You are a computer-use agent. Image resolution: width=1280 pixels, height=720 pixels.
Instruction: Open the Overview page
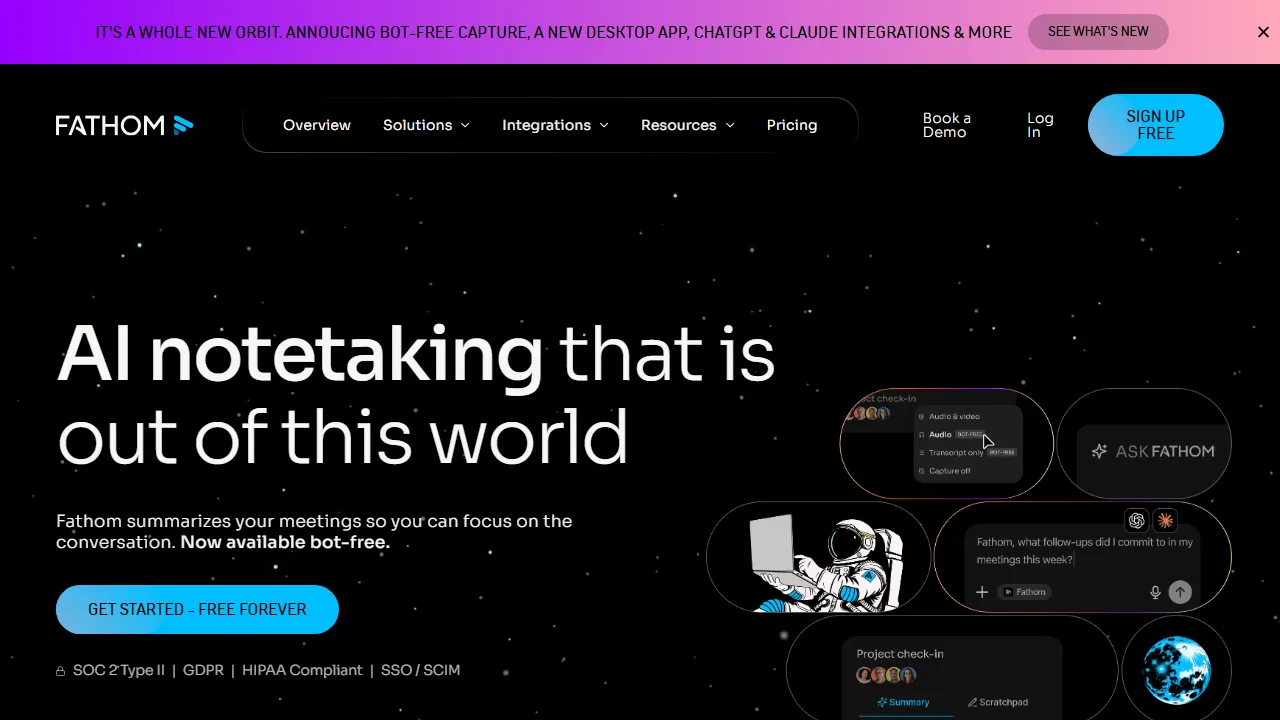(317, 125)
